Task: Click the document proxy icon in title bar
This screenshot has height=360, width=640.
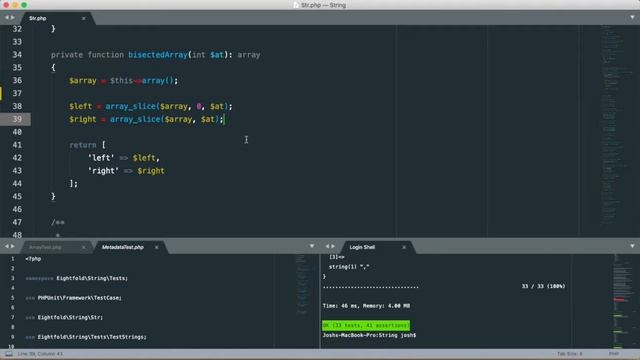Action: pyautogui.click(x=296, y=5)
